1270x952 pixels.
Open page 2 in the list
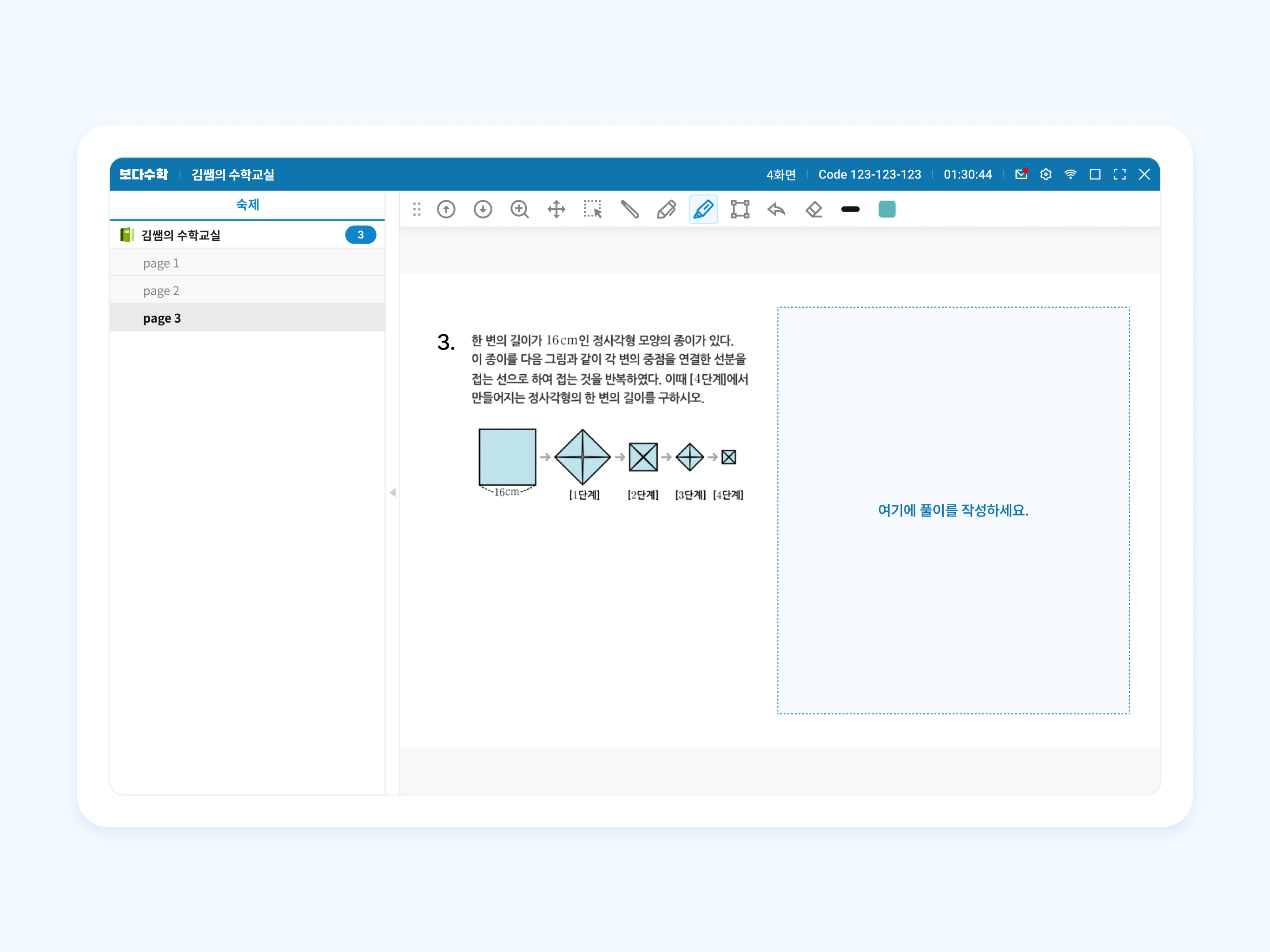click(247, 291)
